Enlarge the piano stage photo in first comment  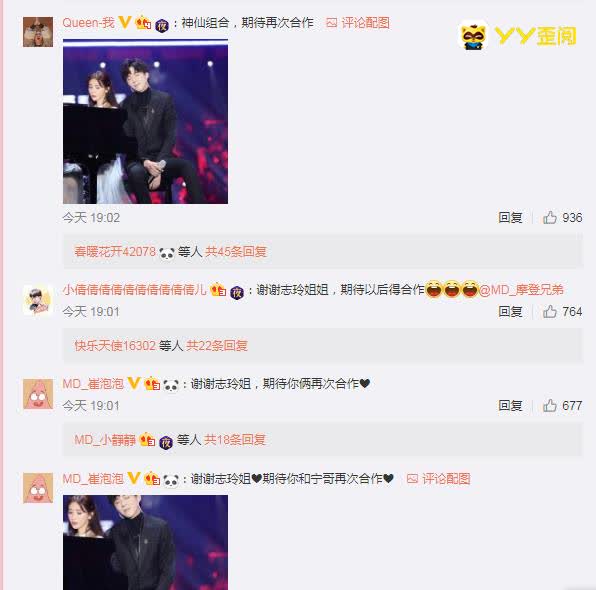146,121
